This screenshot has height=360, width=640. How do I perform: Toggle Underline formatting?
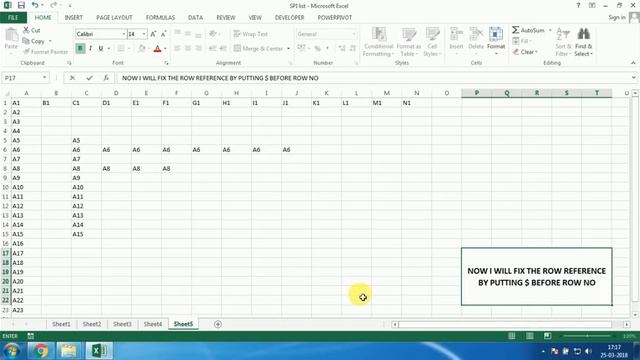pos(100,49)
